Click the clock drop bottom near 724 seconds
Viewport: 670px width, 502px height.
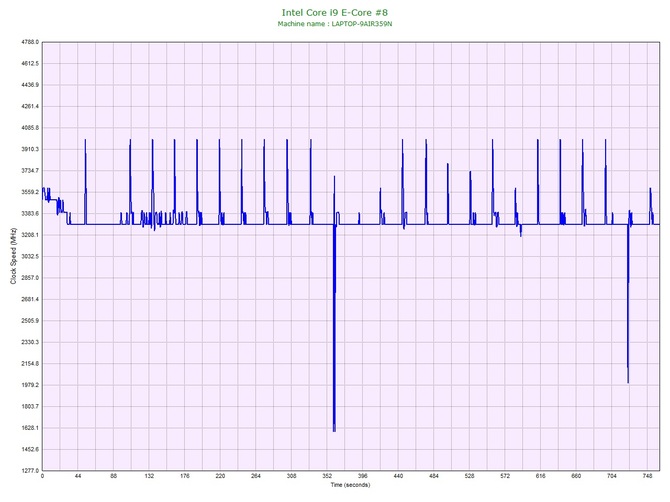628,382
